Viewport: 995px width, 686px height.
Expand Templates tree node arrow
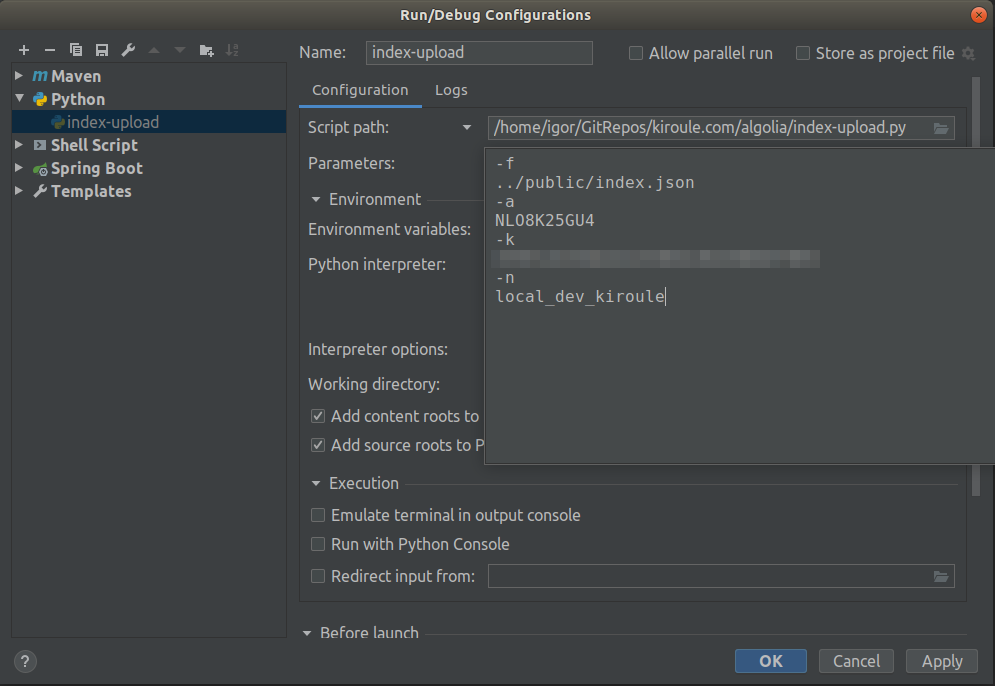coord(19,190)
